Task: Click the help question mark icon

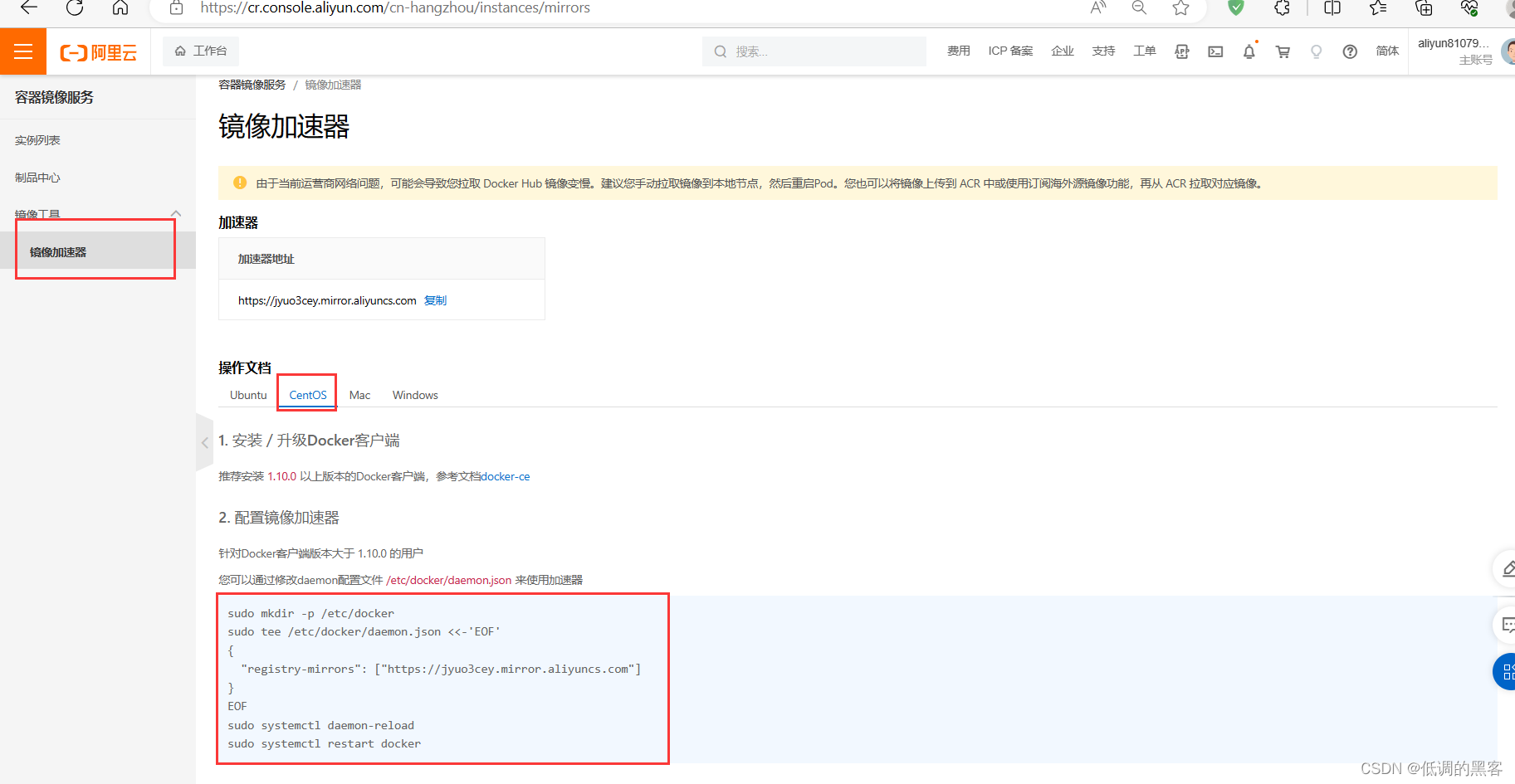Action: point(1350,51)
